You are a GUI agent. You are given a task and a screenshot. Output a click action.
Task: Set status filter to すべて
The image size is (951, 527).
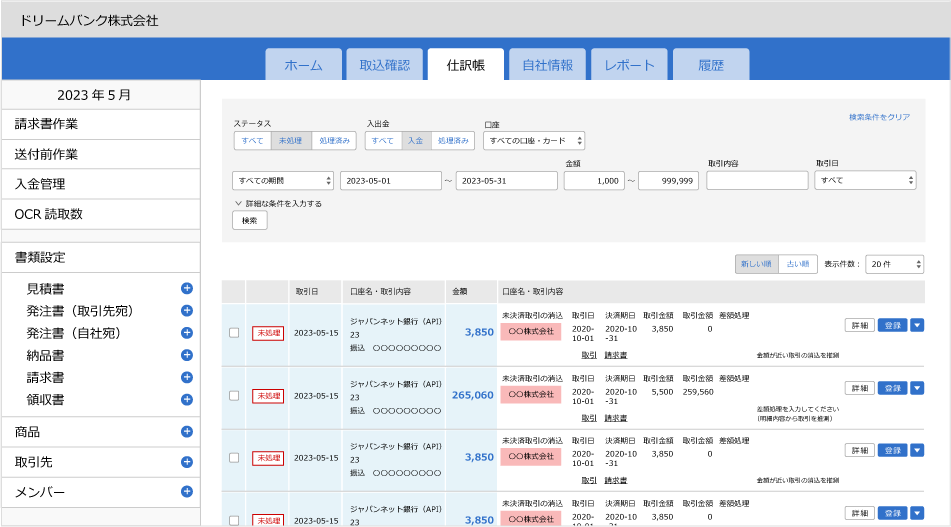tap(253, 141)
